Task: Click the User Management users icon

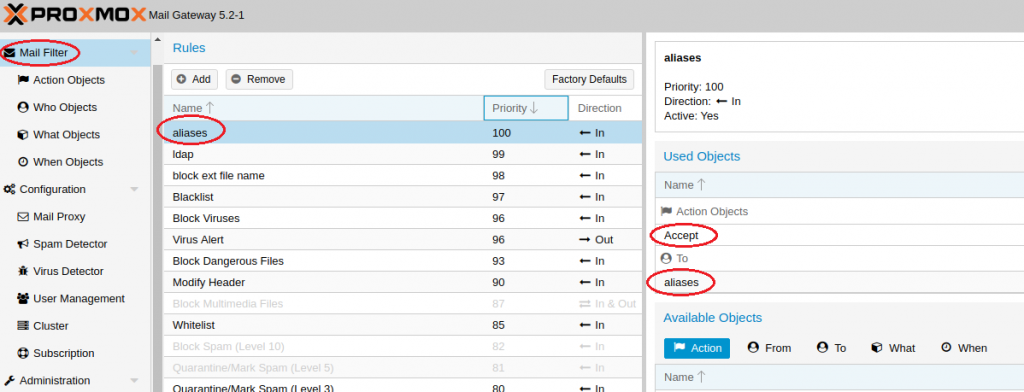Action: point(23,299)
